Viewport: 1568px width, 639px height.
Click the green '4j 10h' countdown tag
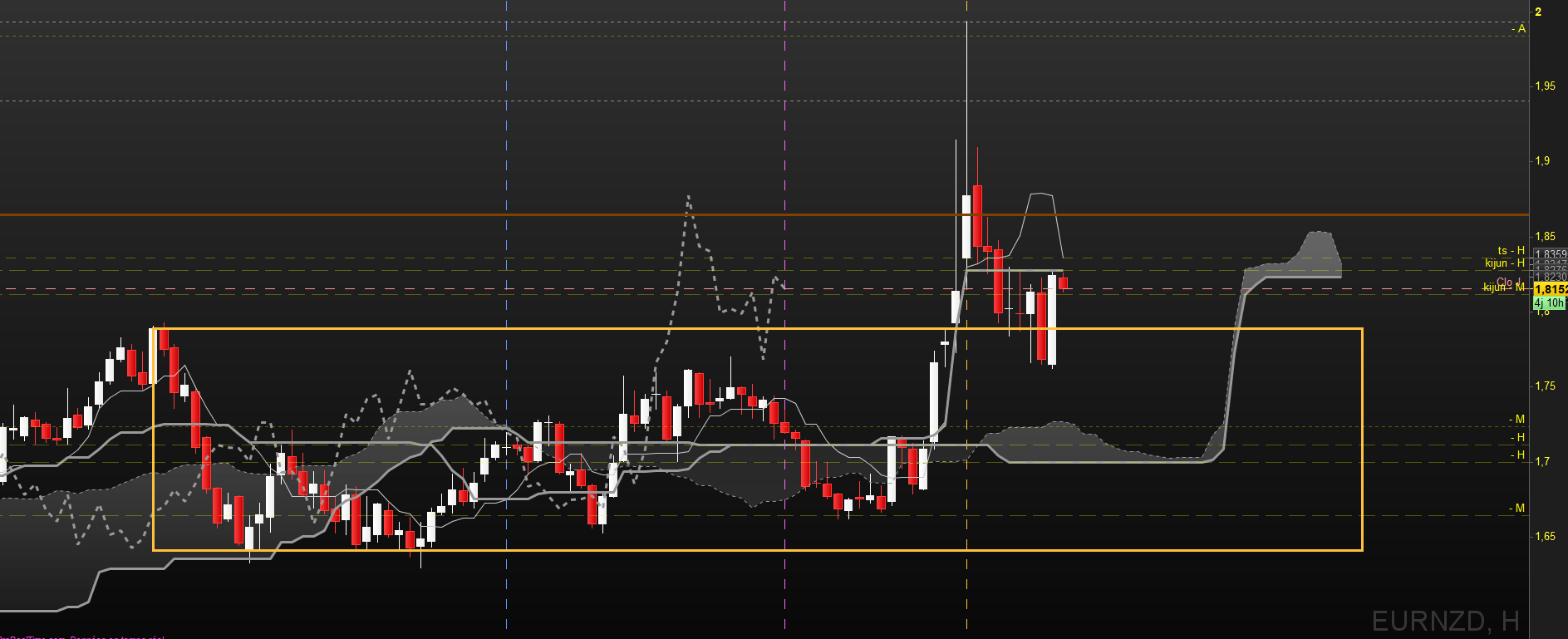(1550, 303)
